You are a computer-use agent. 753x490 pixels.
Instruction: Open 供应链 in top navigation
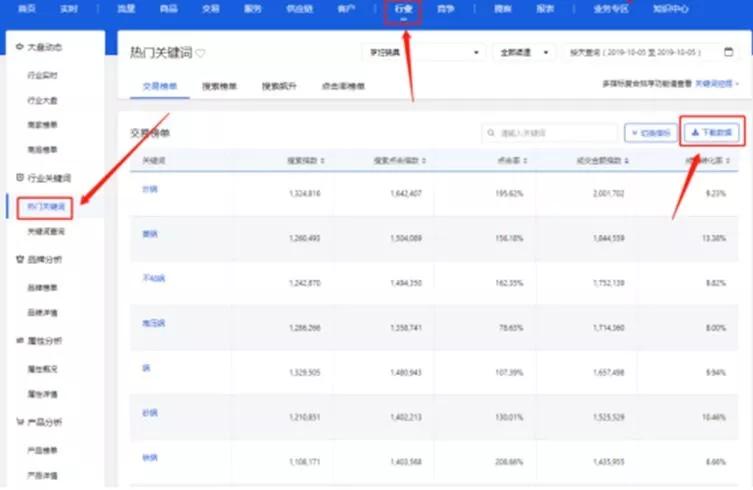(300, 9)
